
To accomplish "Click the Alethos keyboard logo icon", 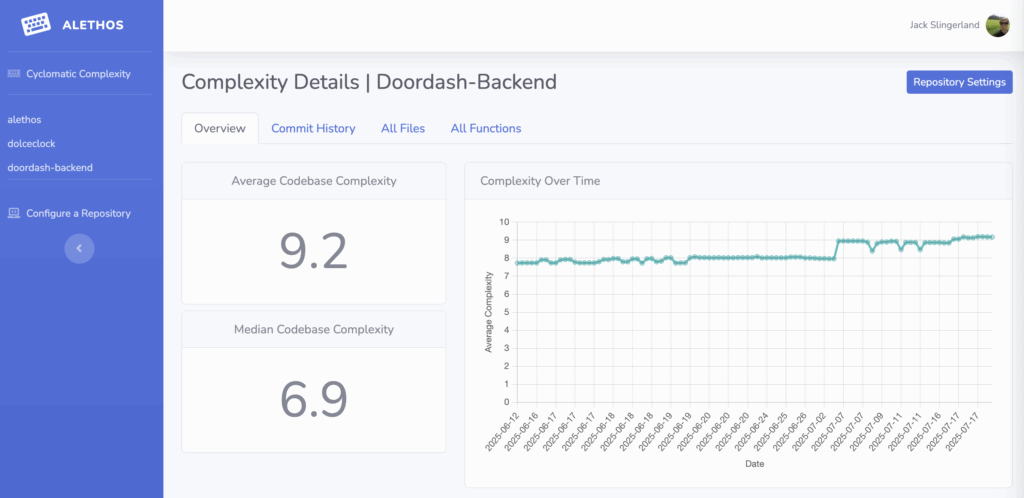I will [35, 25].
